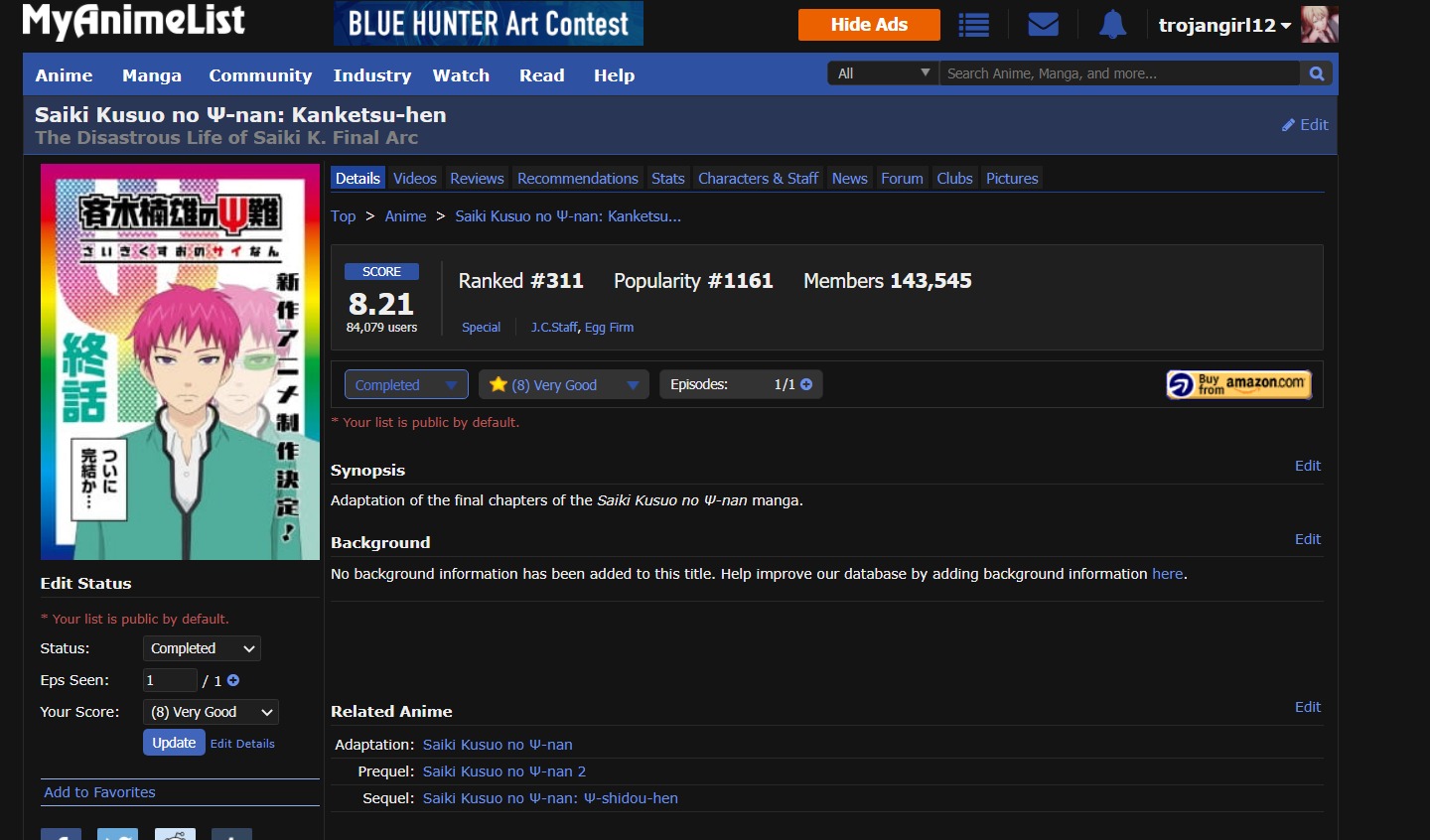Click Edit next to Background
1430x840 pixels.
click(1308, 539)
